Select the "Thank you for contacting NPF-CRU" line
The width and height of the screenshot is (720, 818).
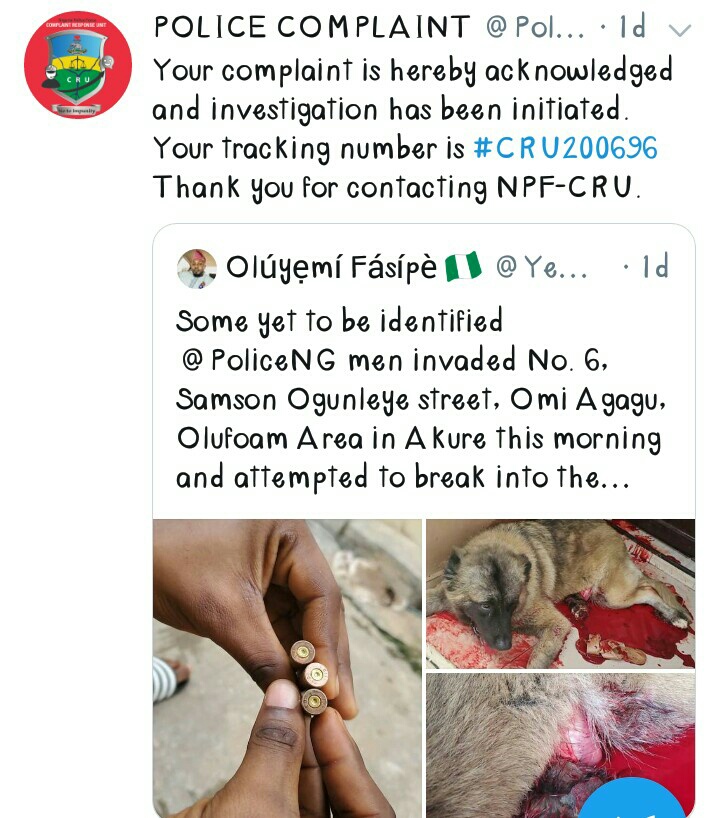click(396, 187)
